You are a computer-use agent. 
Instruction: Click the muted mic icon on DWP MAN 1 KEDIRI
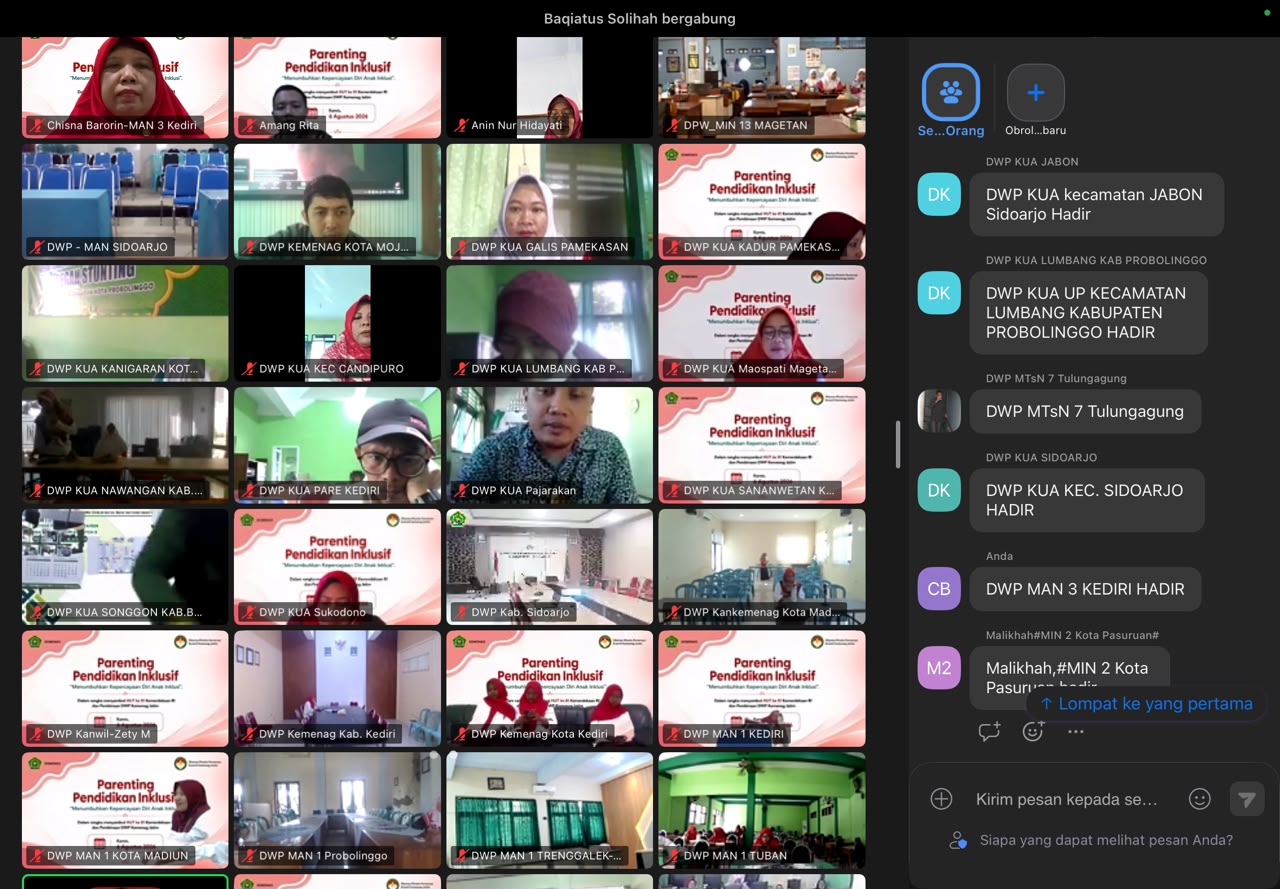672,734
